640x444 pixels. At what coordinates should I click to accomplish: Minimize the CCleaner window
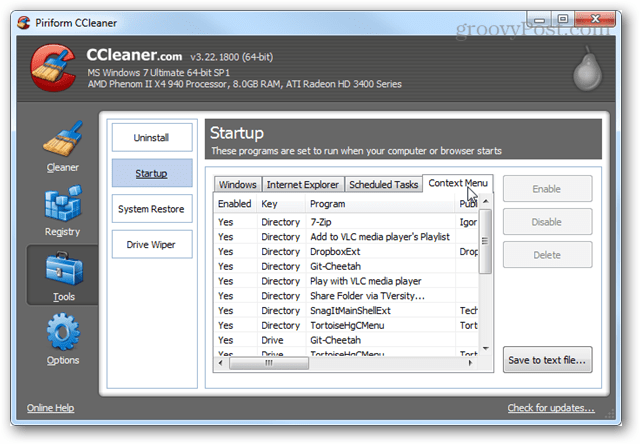click(x=540, y=19)
